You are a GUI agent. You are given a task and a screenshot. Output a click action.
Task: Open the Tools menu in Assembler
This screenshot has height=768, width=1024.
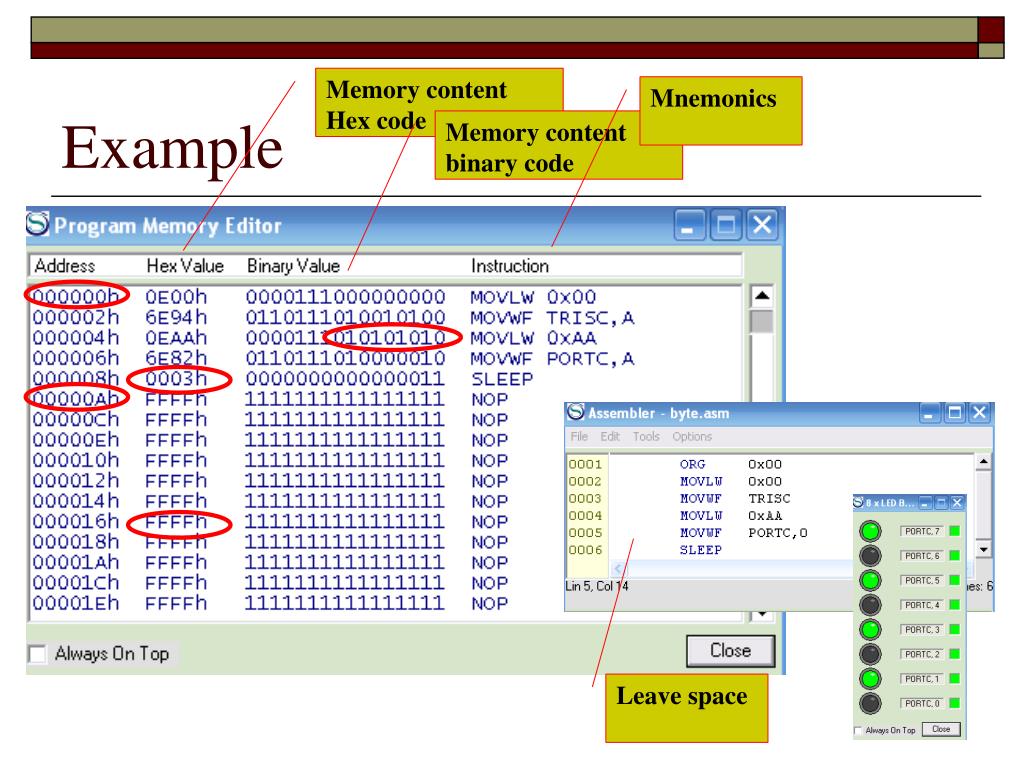(x=646, y=436)
